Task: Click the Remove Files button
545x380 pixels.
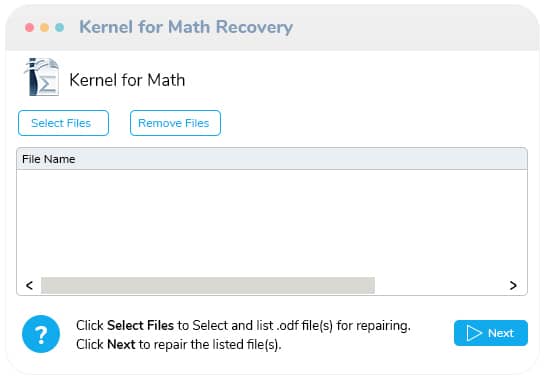Action: click(175, 123)
